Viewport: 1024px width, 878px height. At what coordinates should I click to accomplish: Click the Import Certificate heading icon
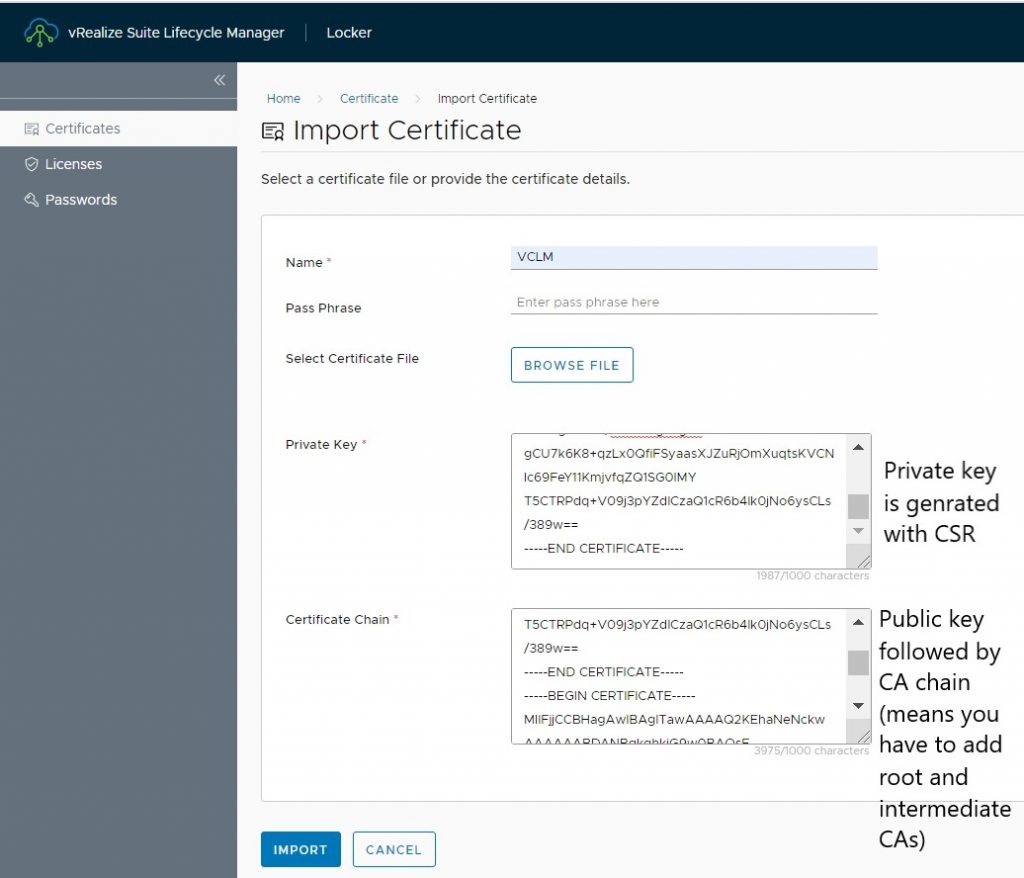273,131
